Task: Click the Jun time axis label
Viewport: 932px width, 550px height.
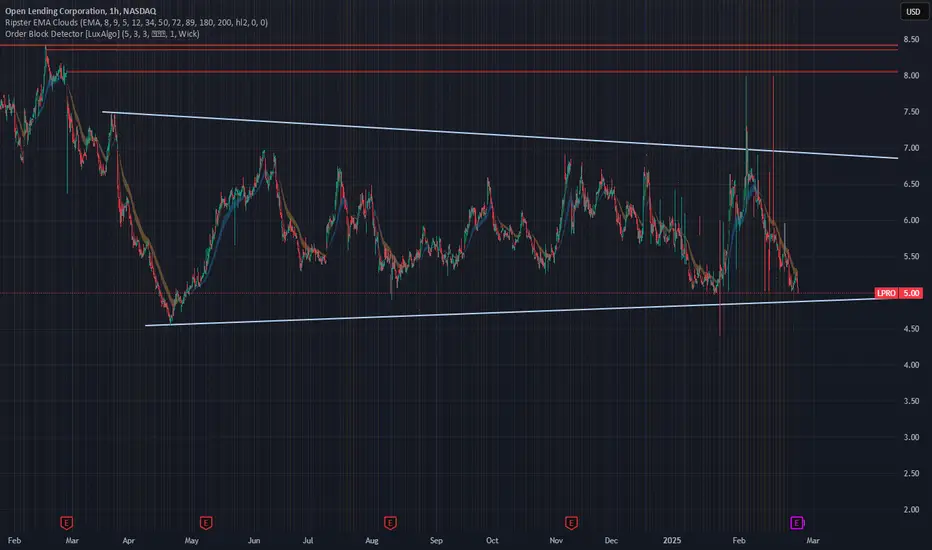Action: 254,540
